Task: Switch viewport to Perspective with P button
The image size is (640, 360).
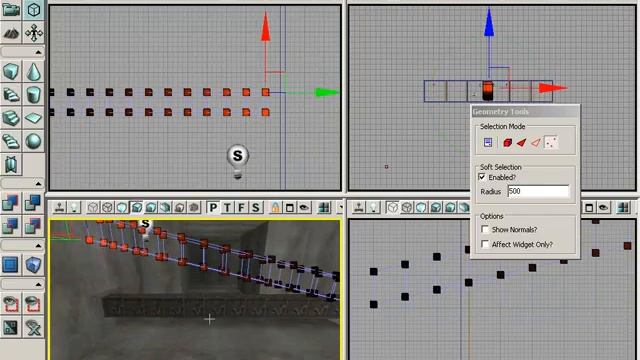Action: click(213, 207)
